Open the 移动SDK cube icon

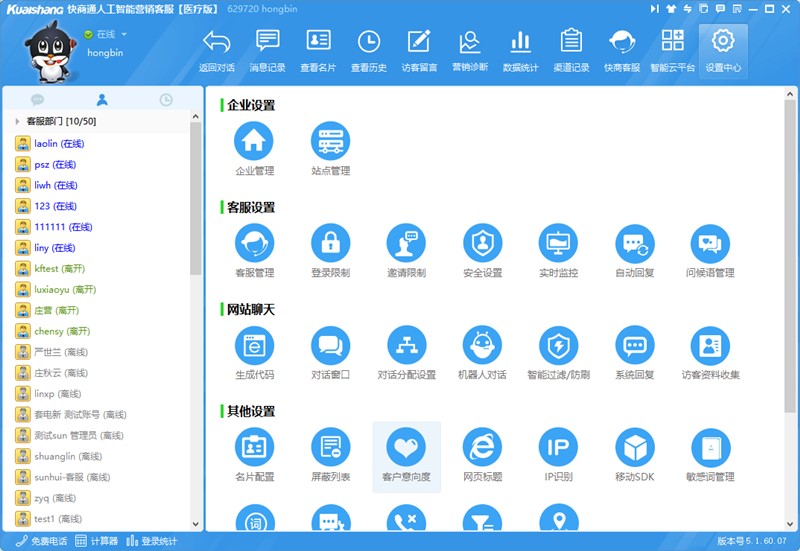[x=634, y=447]
